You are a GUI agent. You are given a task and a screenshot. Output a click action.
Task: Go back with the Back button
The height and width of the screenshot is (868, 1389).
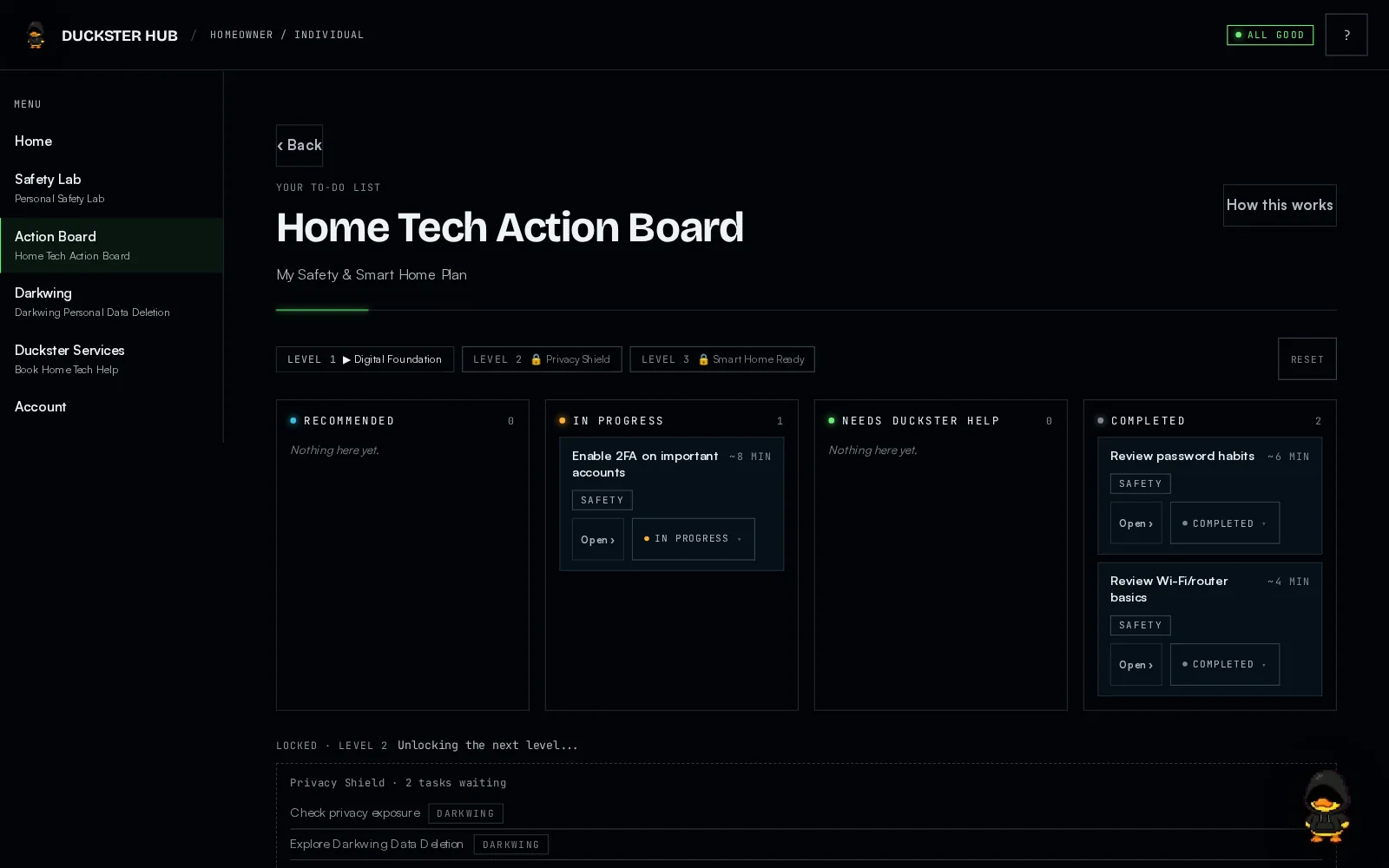[300, 145]
